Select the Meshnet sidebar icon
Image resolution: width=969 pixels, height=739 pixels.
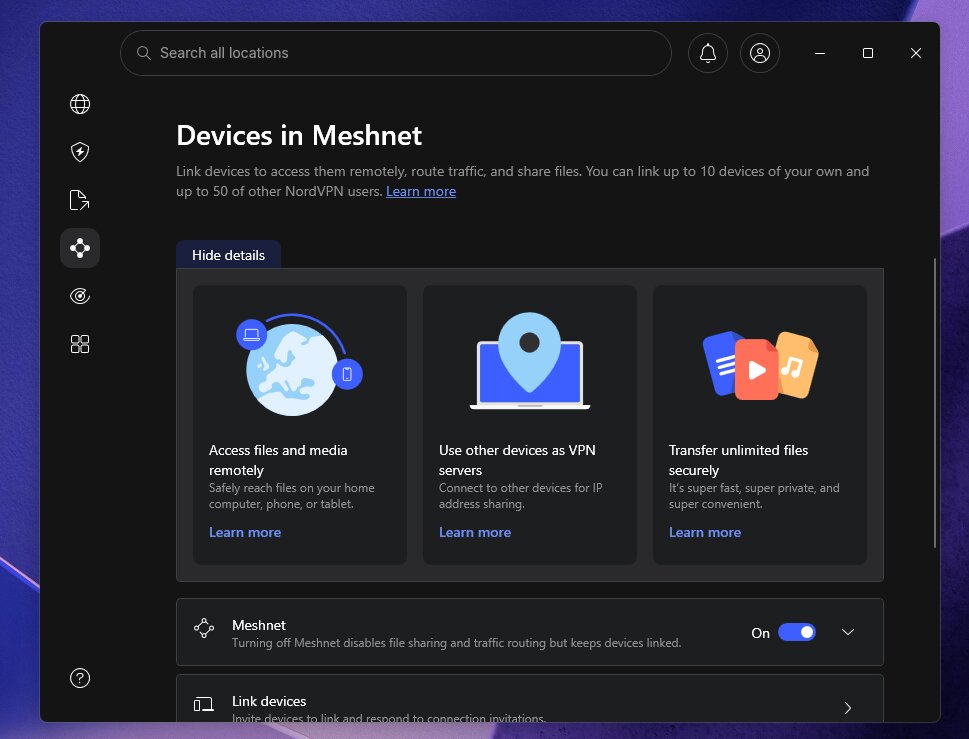[80, 248]
